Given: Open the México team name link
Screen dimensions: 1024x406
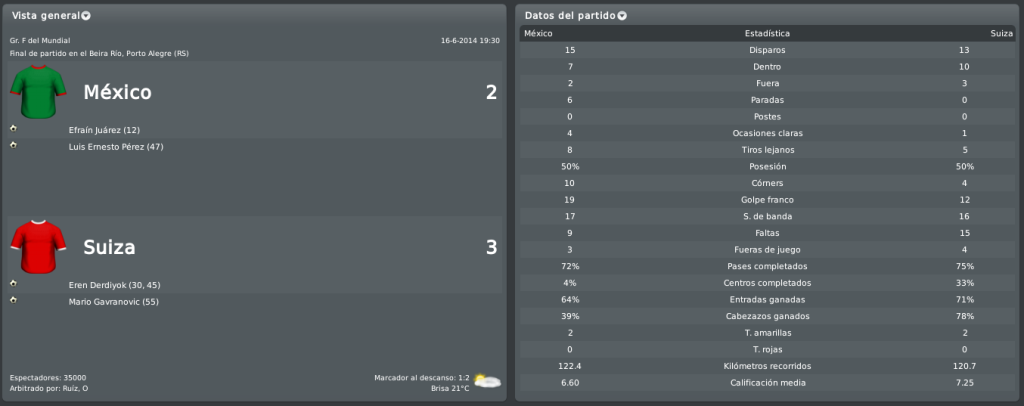Looking at the screenshot, I should tap(118, 93).
